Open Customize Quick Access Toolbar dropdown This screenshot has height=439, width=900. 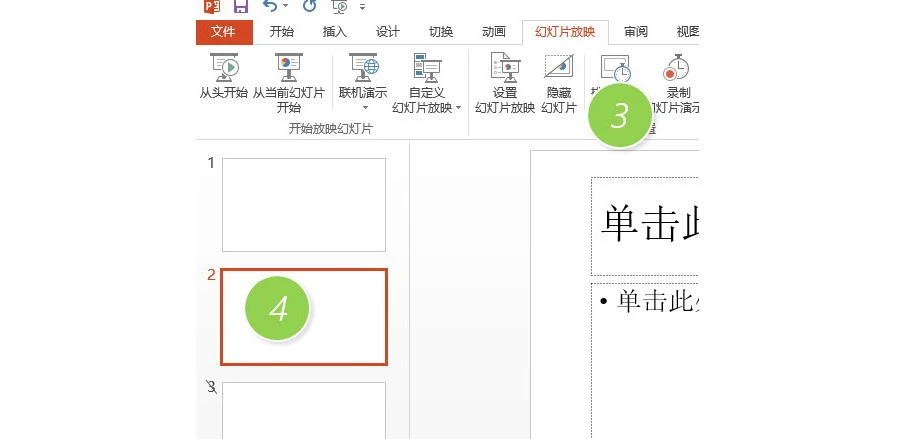(x=362, y=7)
